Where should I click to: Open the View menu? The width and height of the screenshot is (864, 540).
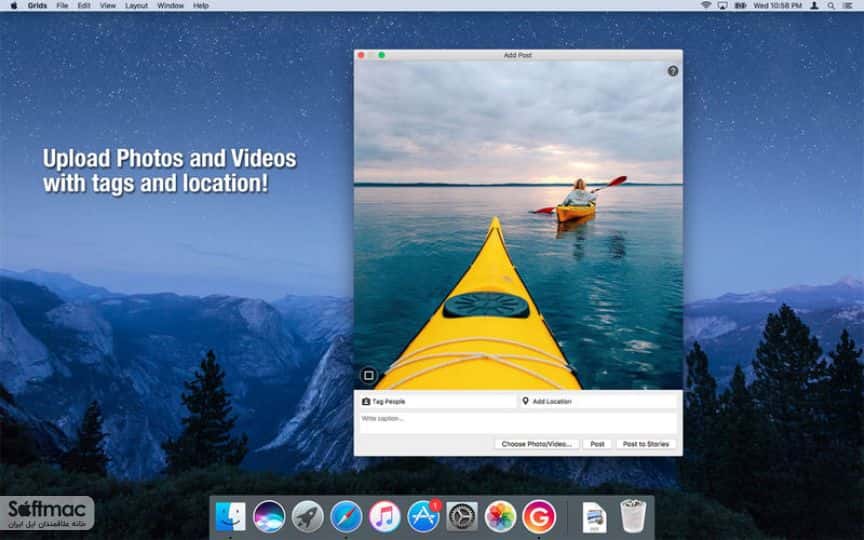(x=107, y=6)
